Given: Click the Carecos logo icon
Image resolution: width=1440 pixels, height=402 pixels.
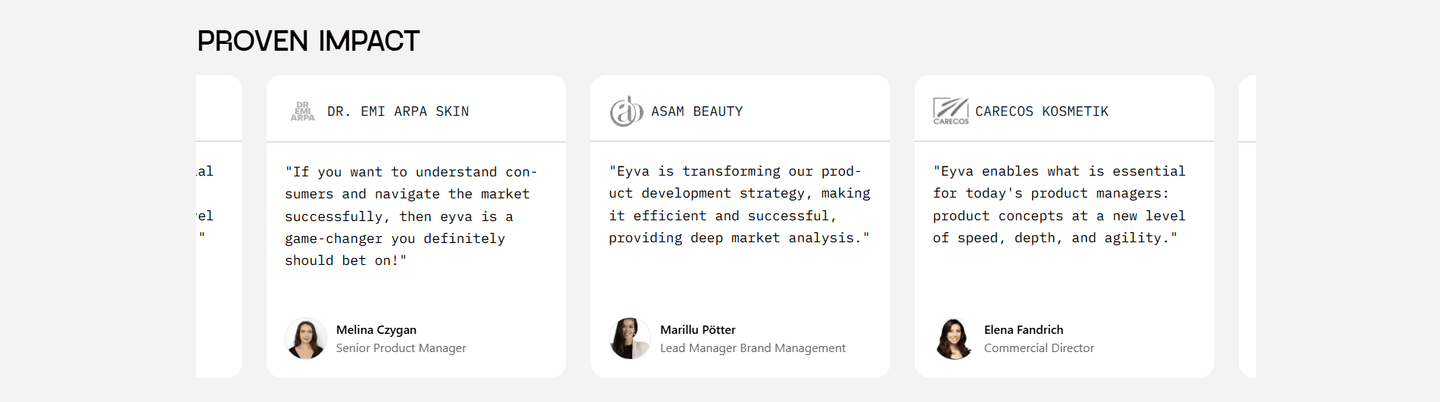Looking at the screenshot, I should pos(950,111).
